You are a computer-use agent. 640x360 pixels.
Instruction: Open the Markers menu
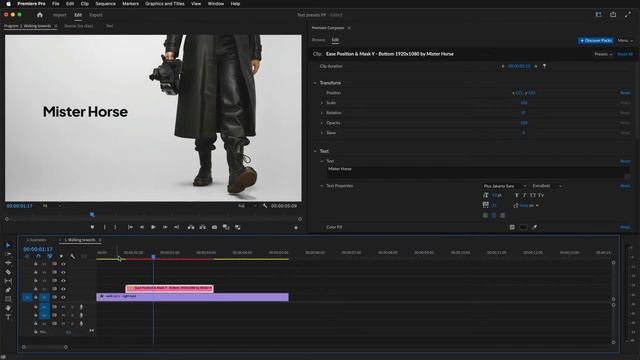point(130,4)
